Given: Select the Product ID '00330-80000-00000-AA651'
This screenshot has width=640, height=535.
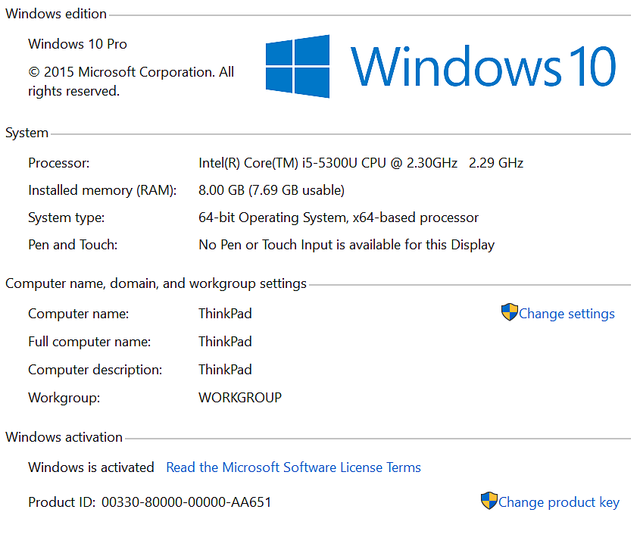Looking at the screenshot, I should tap(186, 502).
